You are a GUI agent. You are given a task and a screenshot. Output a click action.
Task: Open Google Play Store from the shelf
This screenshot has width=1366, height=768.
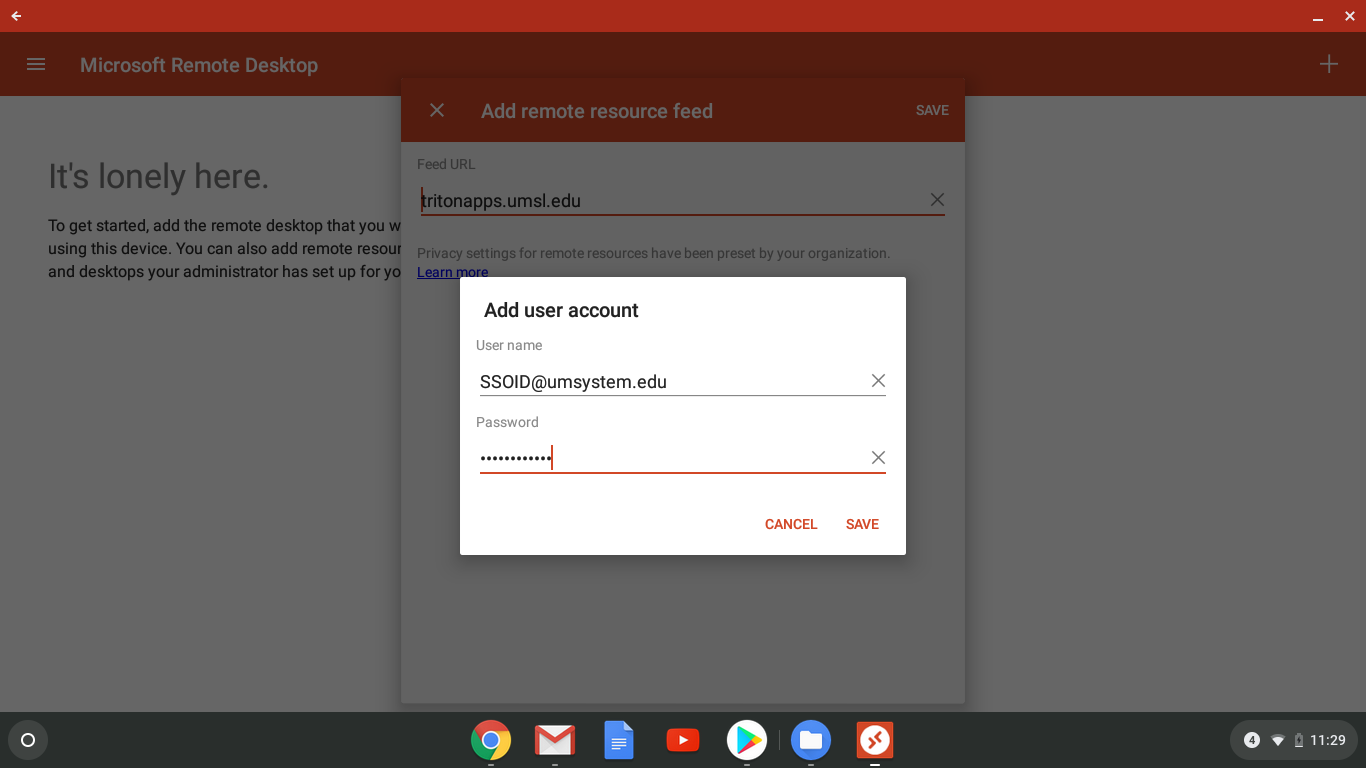(747, 740)
